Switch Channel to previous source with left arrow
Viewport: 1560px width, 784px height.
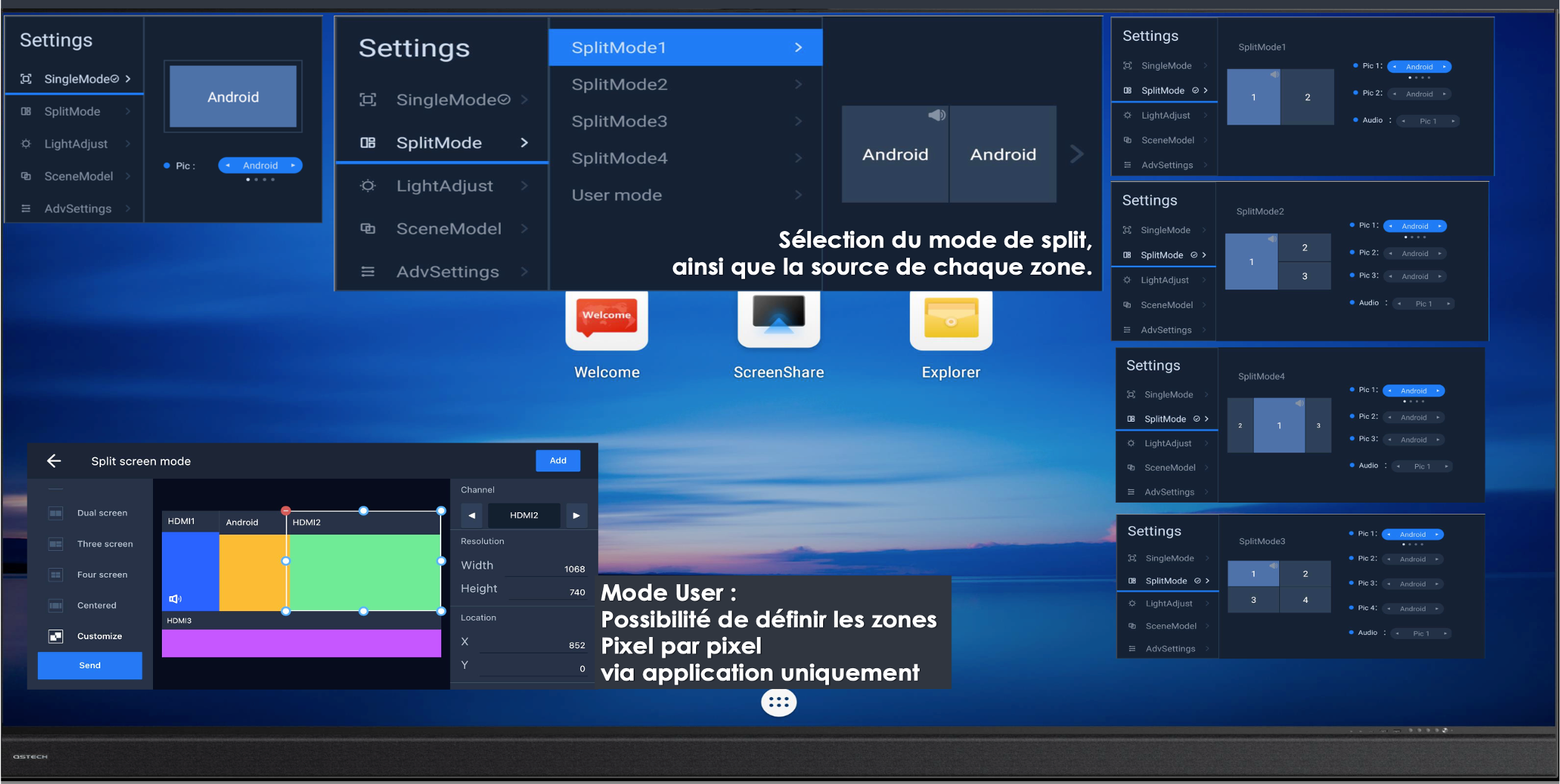pyautogui.click(x=472, y=515)
